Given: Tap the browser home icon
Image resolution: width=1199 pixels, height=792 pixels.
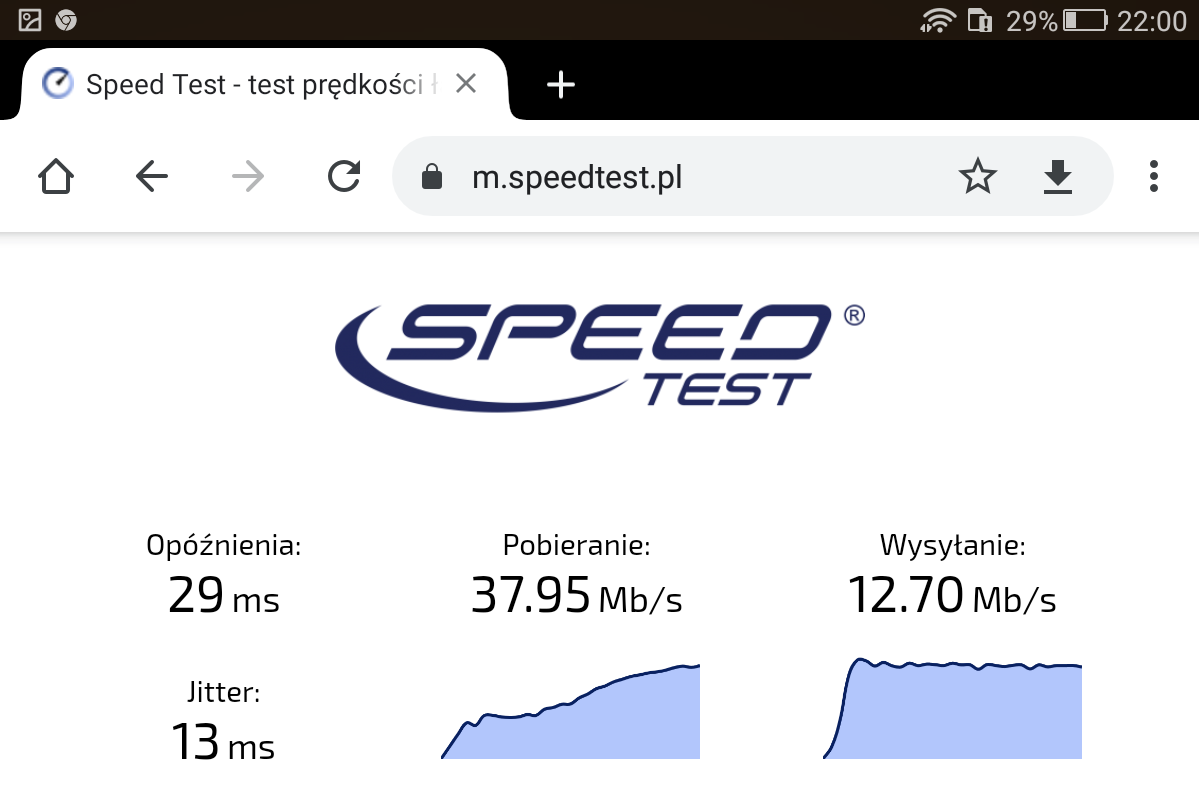Looking at the screenshot, I should [56, 177].
